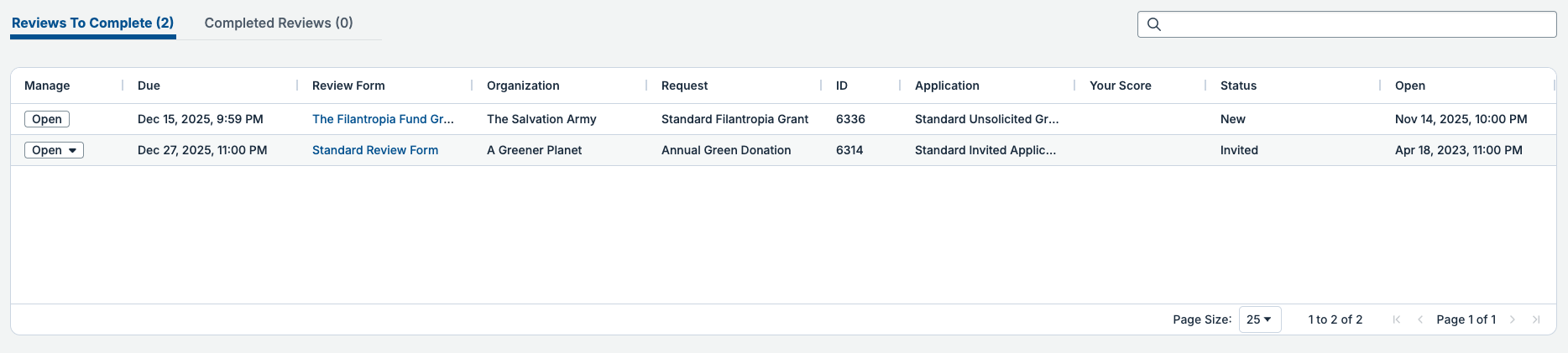Select open date Apr 18, 2023, 11:00 PM
The image size is (1568, 353).
tap(1458, 150)
